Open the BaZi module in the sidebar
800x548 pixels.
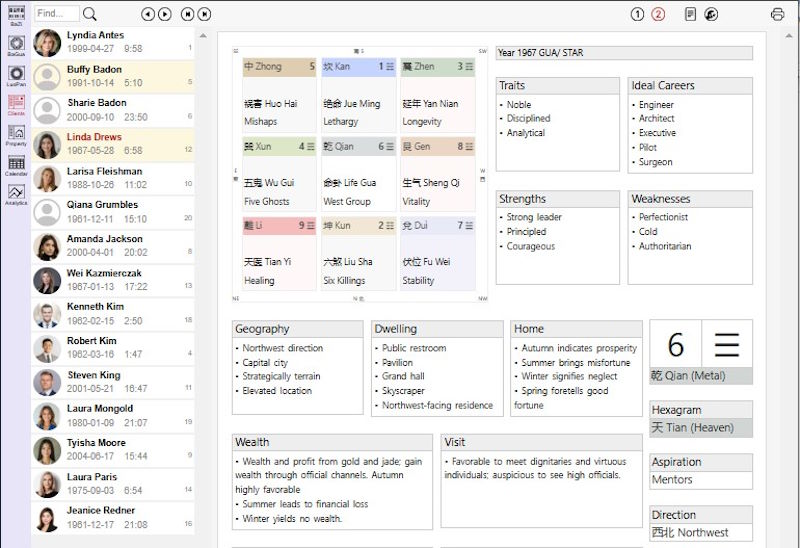pos(16,15)
